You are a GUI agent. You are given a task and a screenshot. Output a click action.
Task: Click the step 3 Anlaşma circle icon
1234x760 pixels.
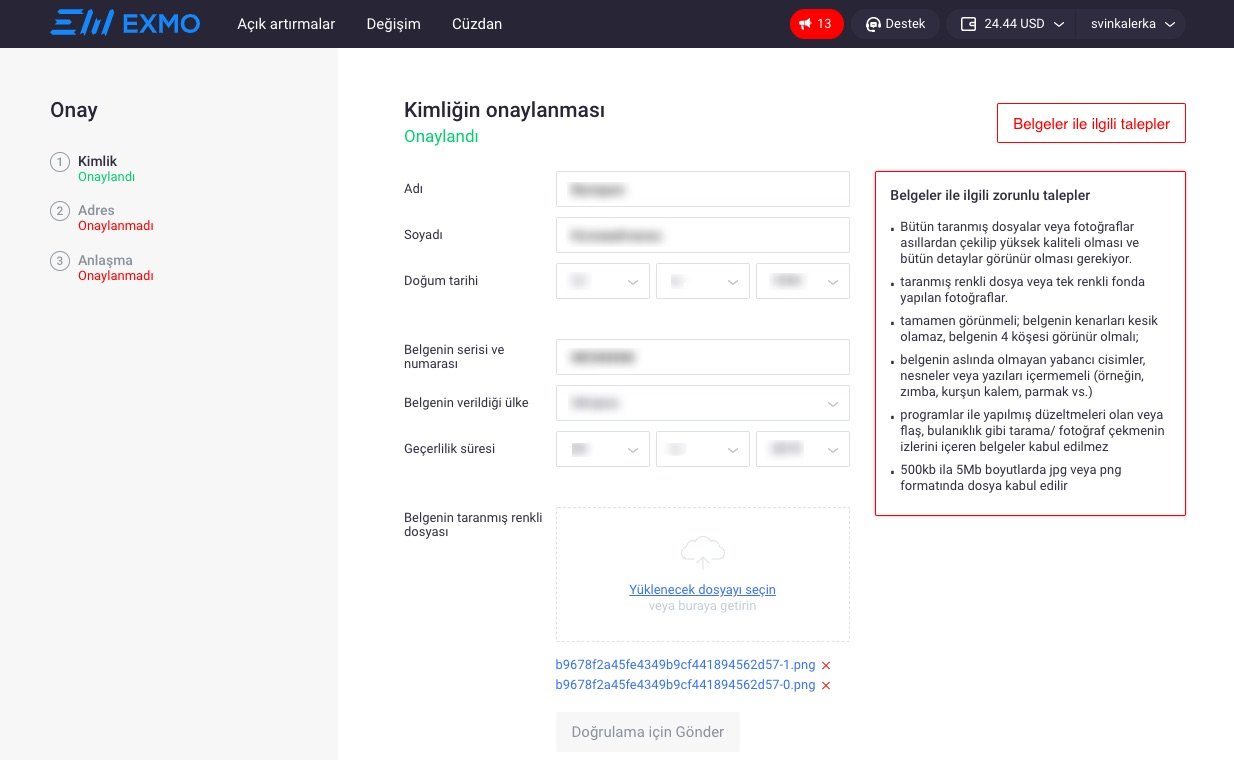pos(60,261)
